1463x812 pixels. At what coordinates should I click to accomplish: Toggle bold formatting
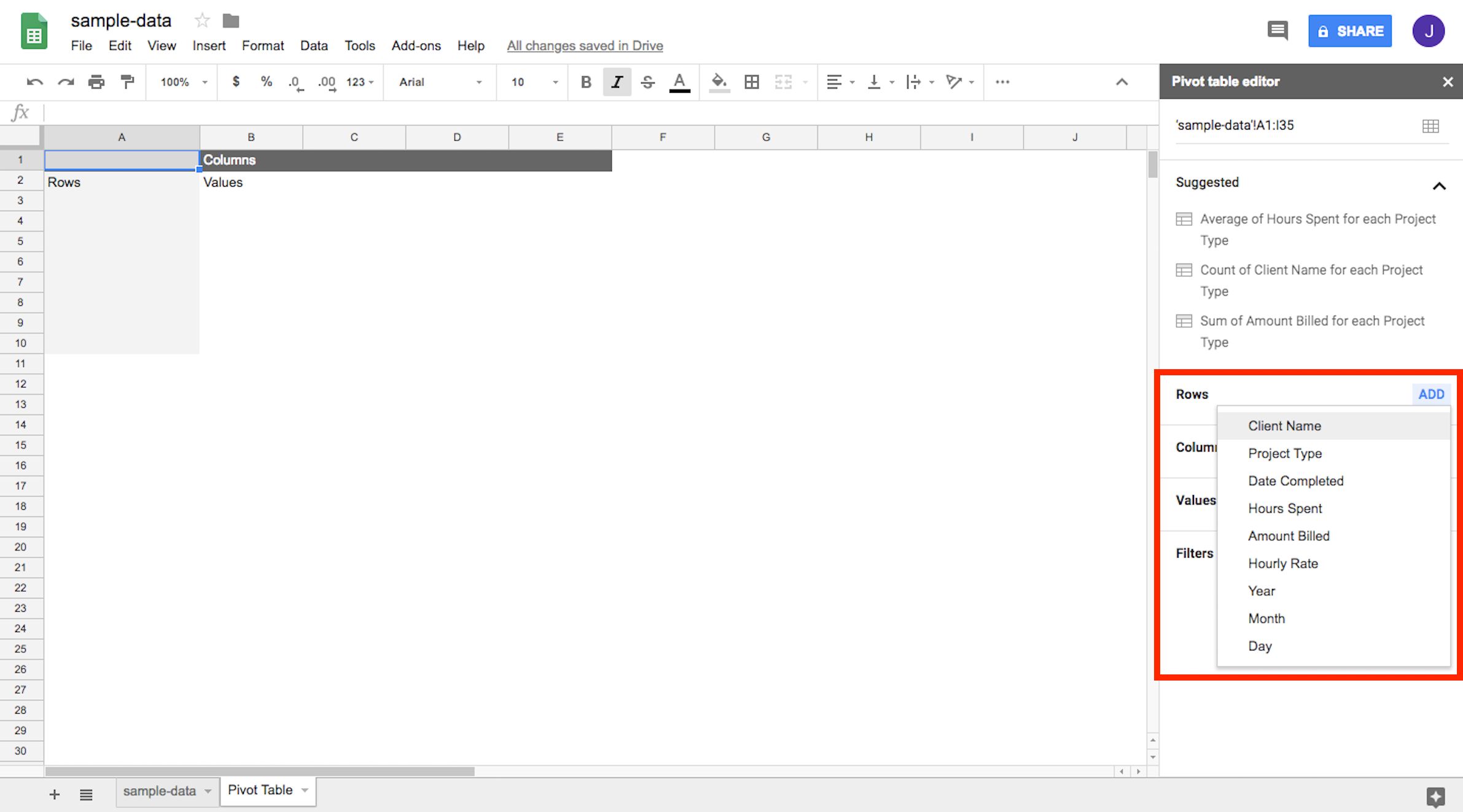coord(586,82)
